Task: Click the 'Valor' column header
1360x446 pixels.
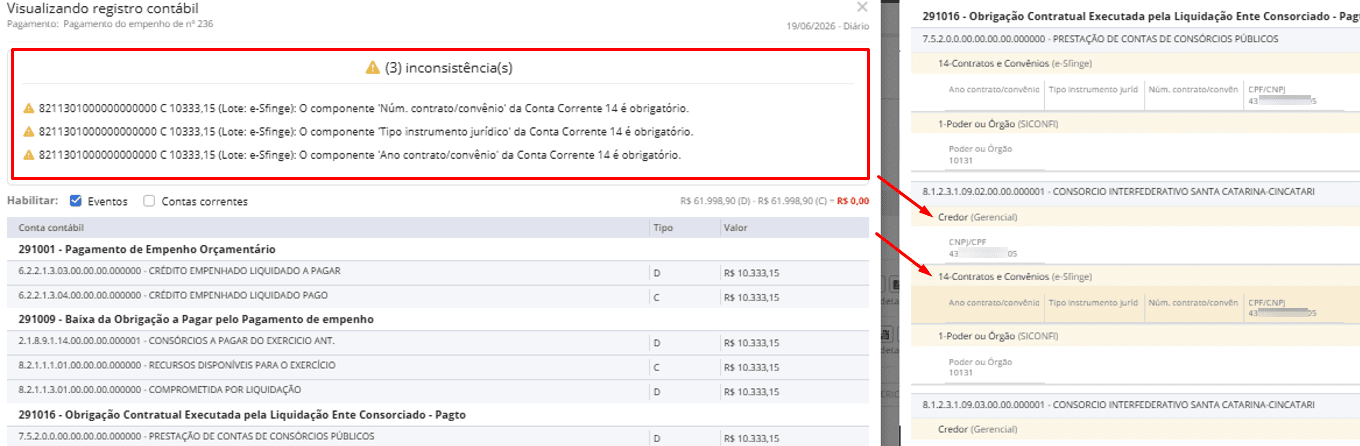Action: point(735,228)
